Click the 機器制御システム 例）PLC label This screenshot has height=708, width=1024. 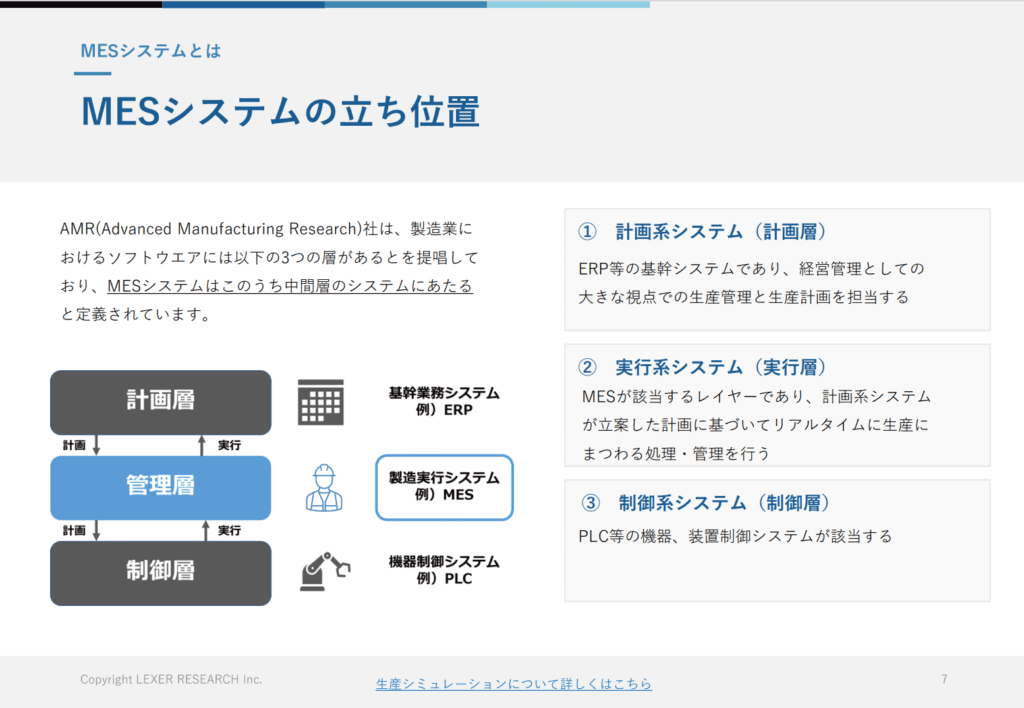tap(444, 570)
